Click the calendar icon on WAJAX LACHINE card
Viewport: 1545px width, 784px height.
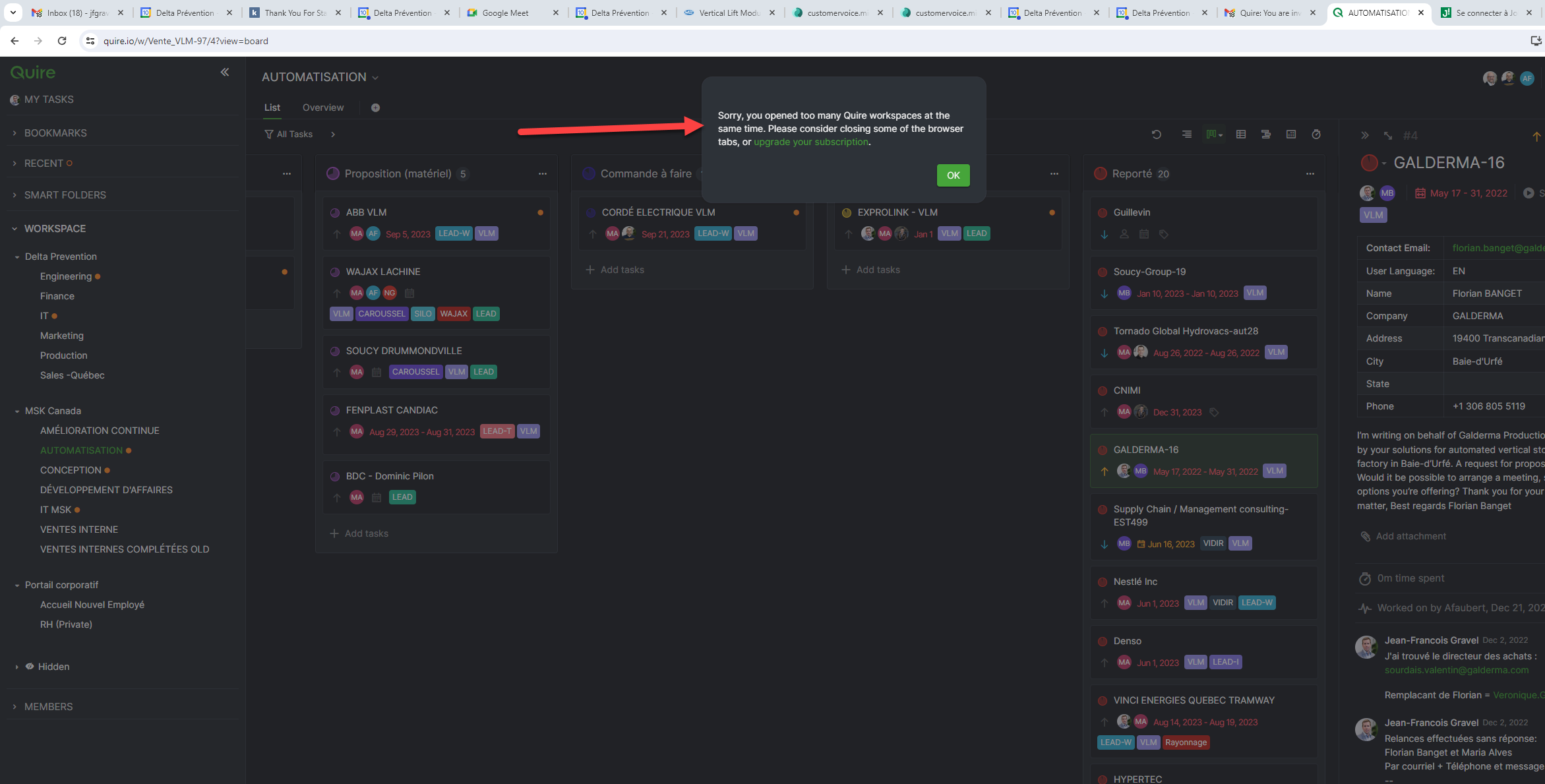pyautogui.click(x=409, y=293)
